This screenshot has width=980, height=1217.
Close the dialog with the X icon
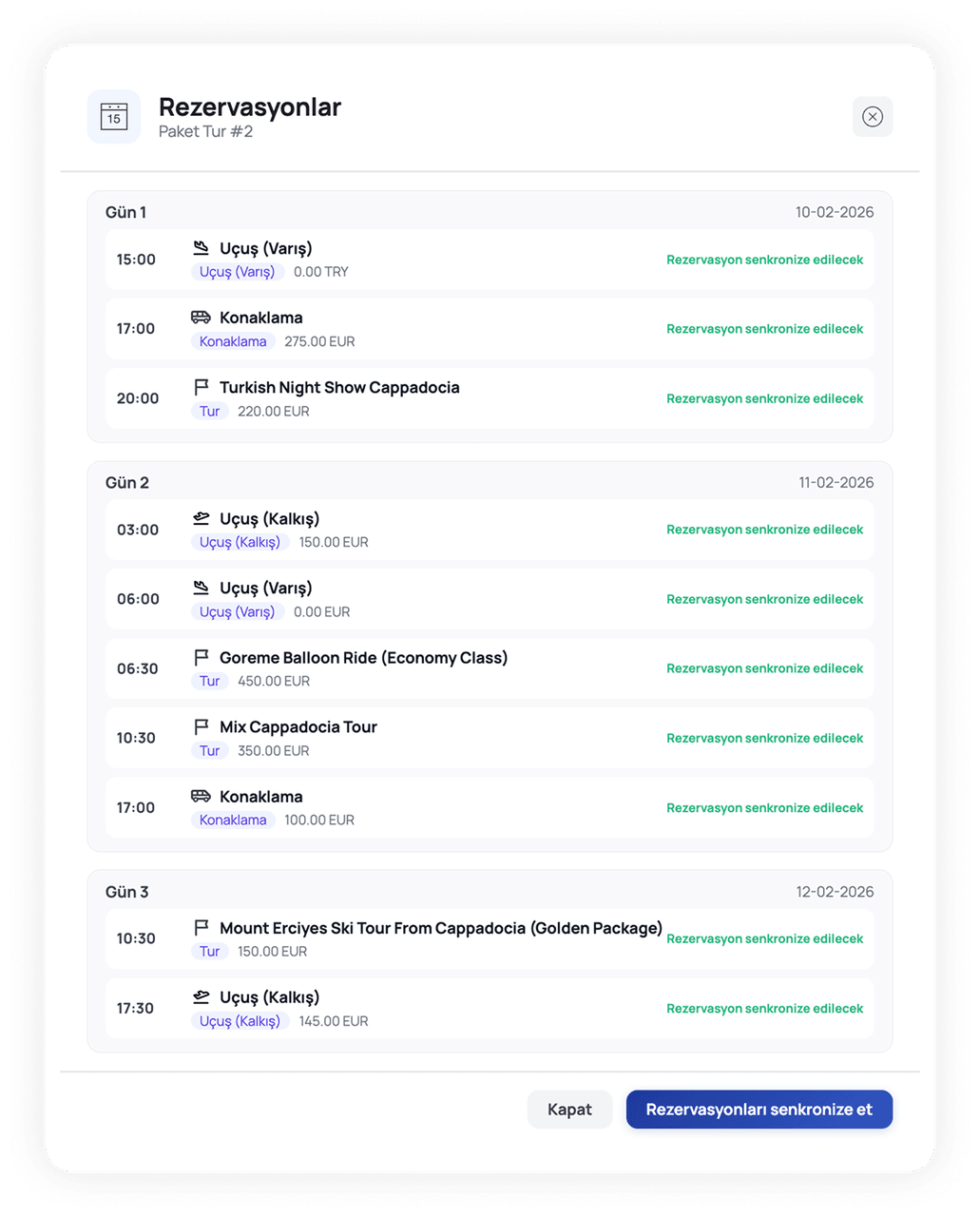click(x=873, y=117)
